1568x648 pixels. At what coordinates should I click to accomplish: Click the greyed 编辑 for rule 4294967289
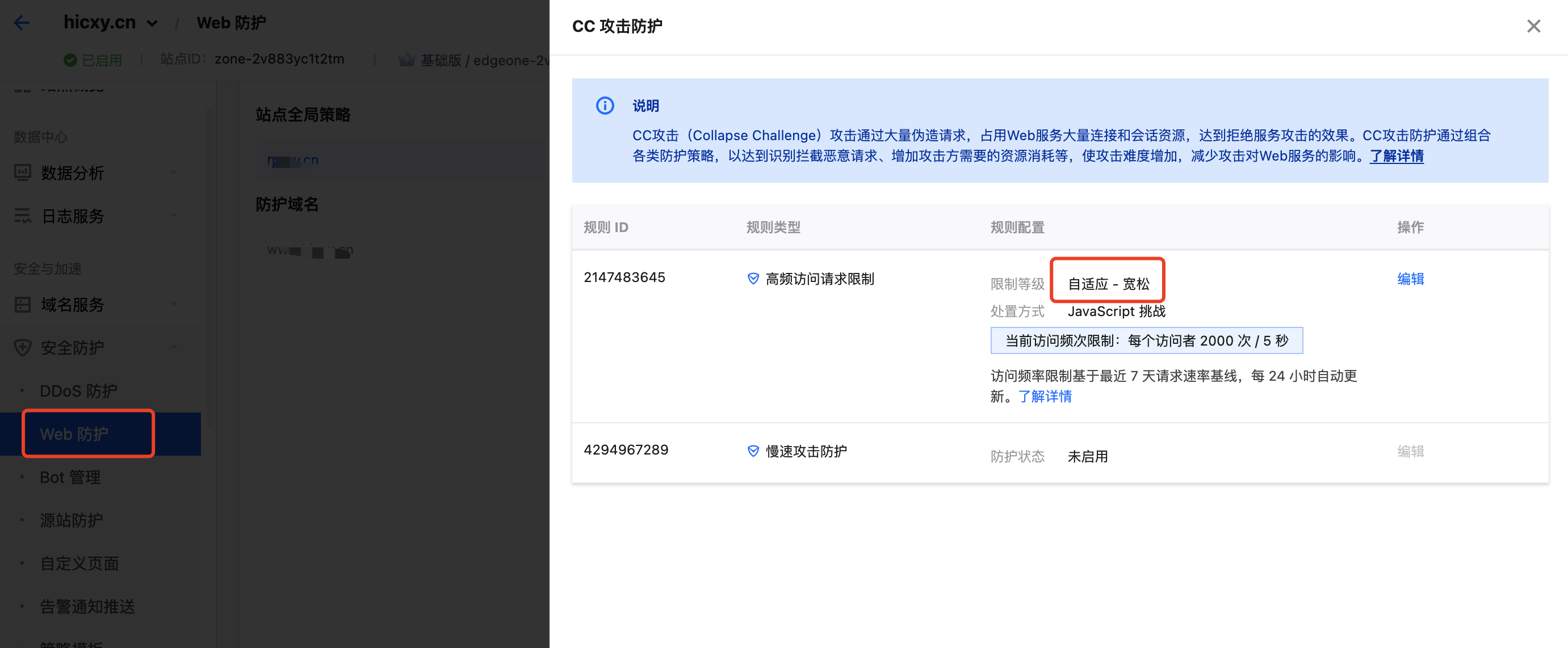(1410, 451)
